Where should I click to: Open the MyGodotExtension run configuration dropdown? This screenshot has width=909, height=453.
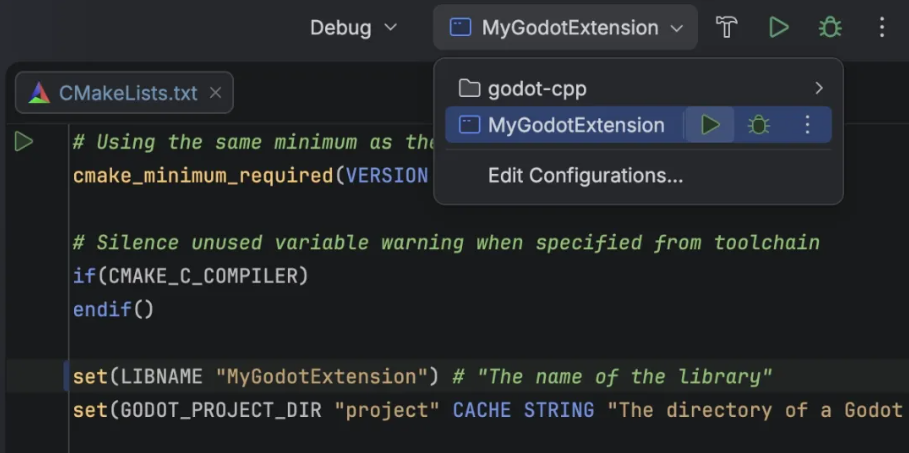565,28
